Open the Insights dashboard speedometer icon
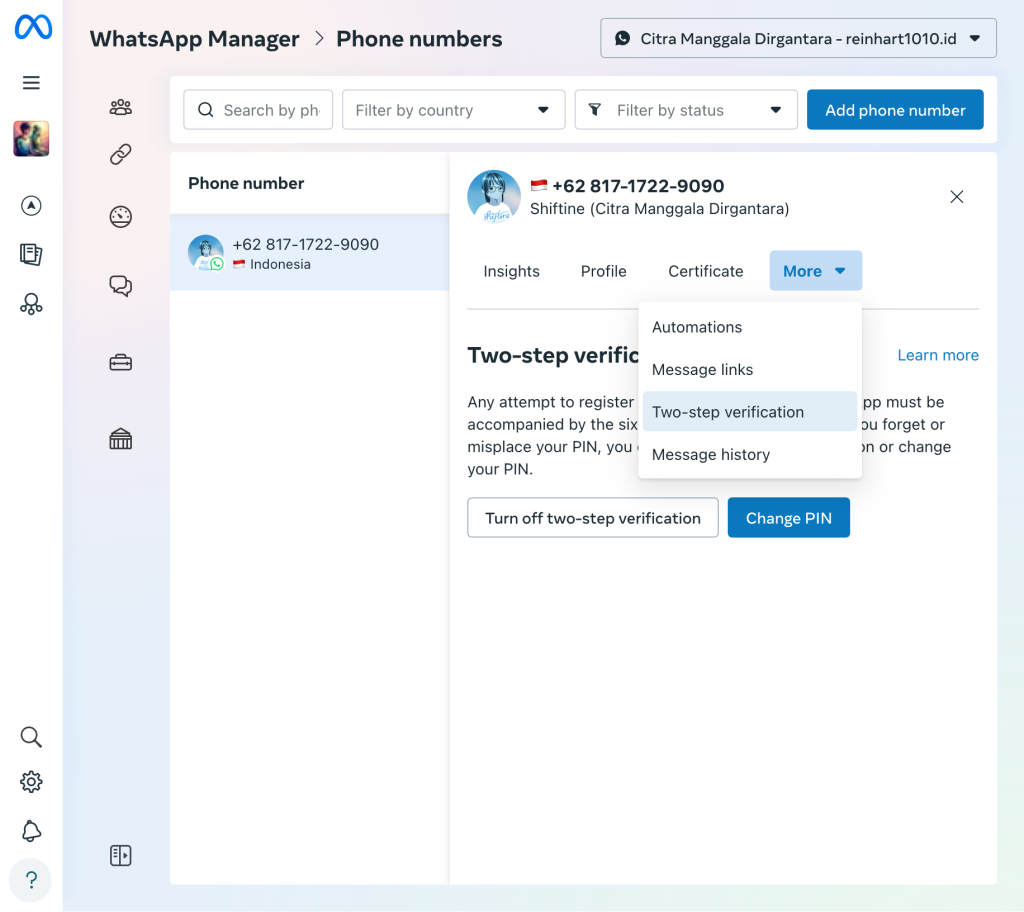This screenshot has height=912, width=1024. pos(120,217)
